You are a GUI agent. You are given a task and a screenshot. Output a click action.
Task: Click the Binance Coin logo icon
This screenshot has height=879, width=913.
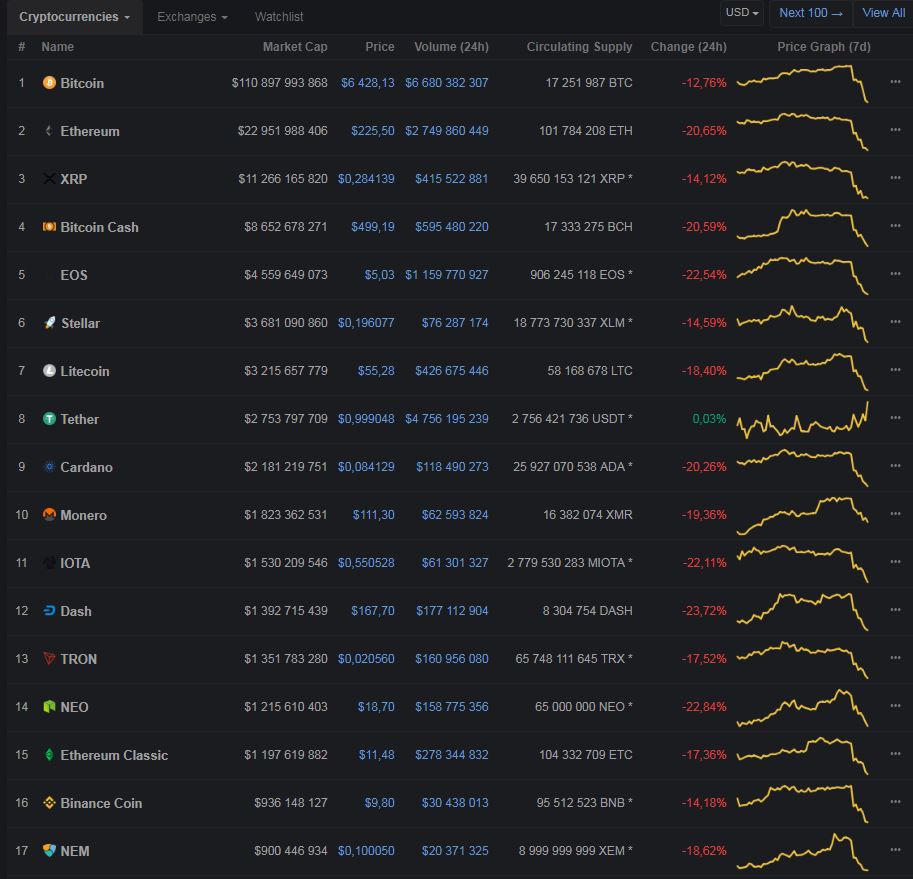(x=49, y=803)
